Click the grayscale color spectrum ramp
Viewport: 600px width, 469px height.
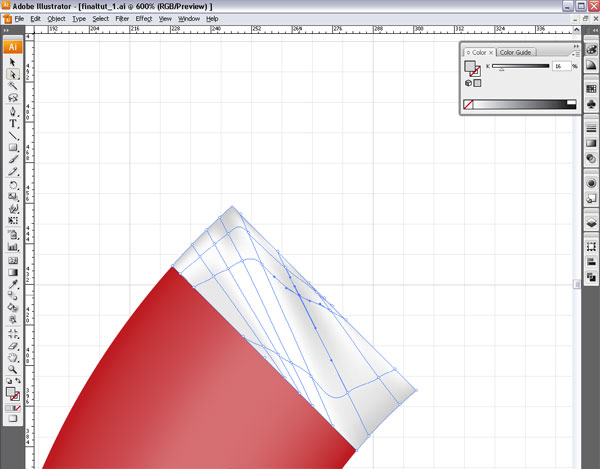(524, 104)
